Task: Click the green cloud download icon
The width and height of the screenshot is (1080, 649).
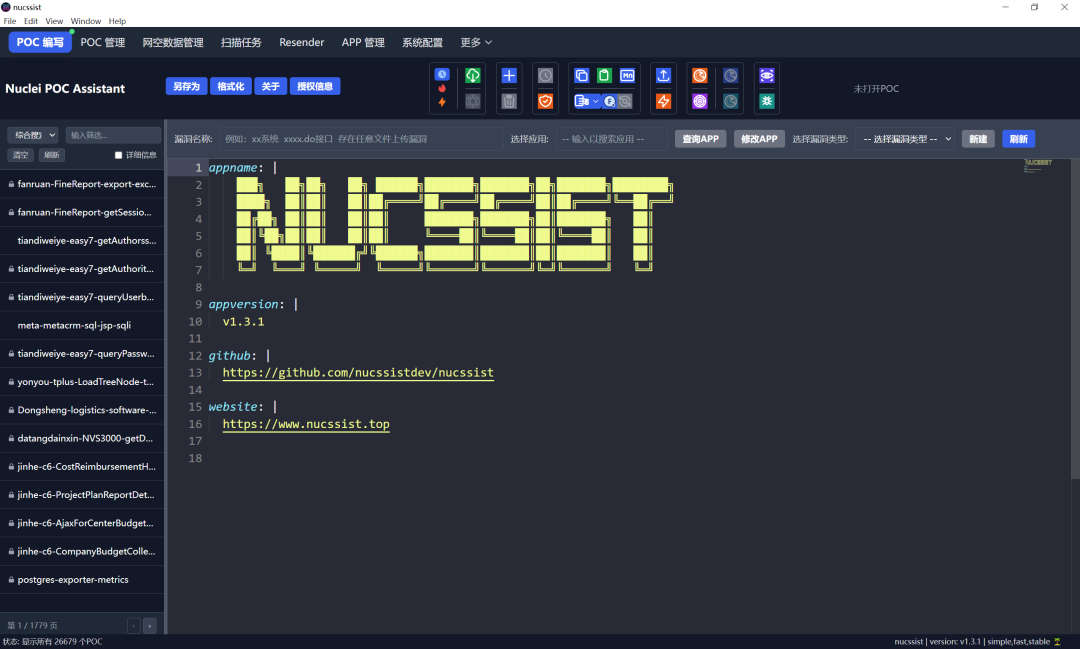Action: pos(473,75)
